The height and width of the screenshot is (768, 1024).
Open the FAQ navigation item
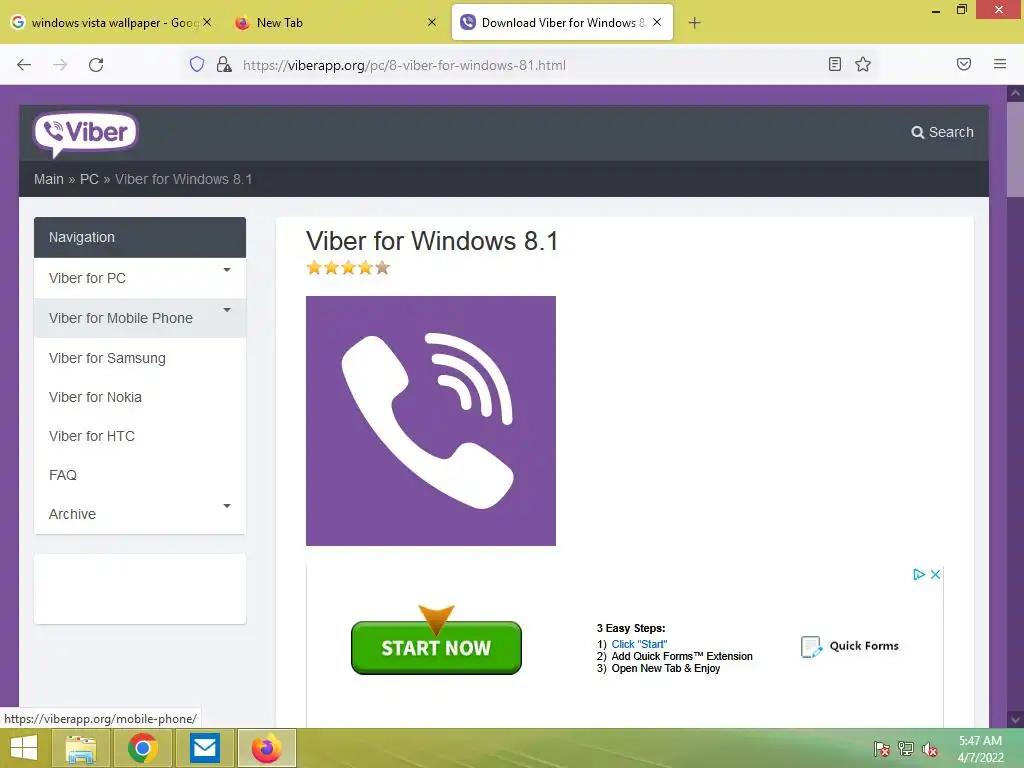point(140,475)
